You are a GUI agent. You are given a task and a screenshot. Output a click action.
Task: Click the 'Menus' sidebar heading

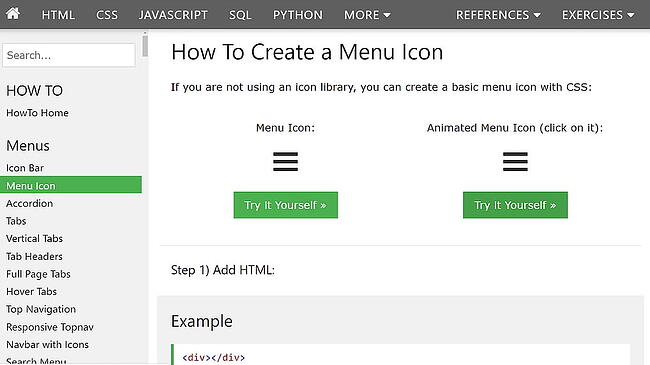pyautogui.click(x=28, y=146)
